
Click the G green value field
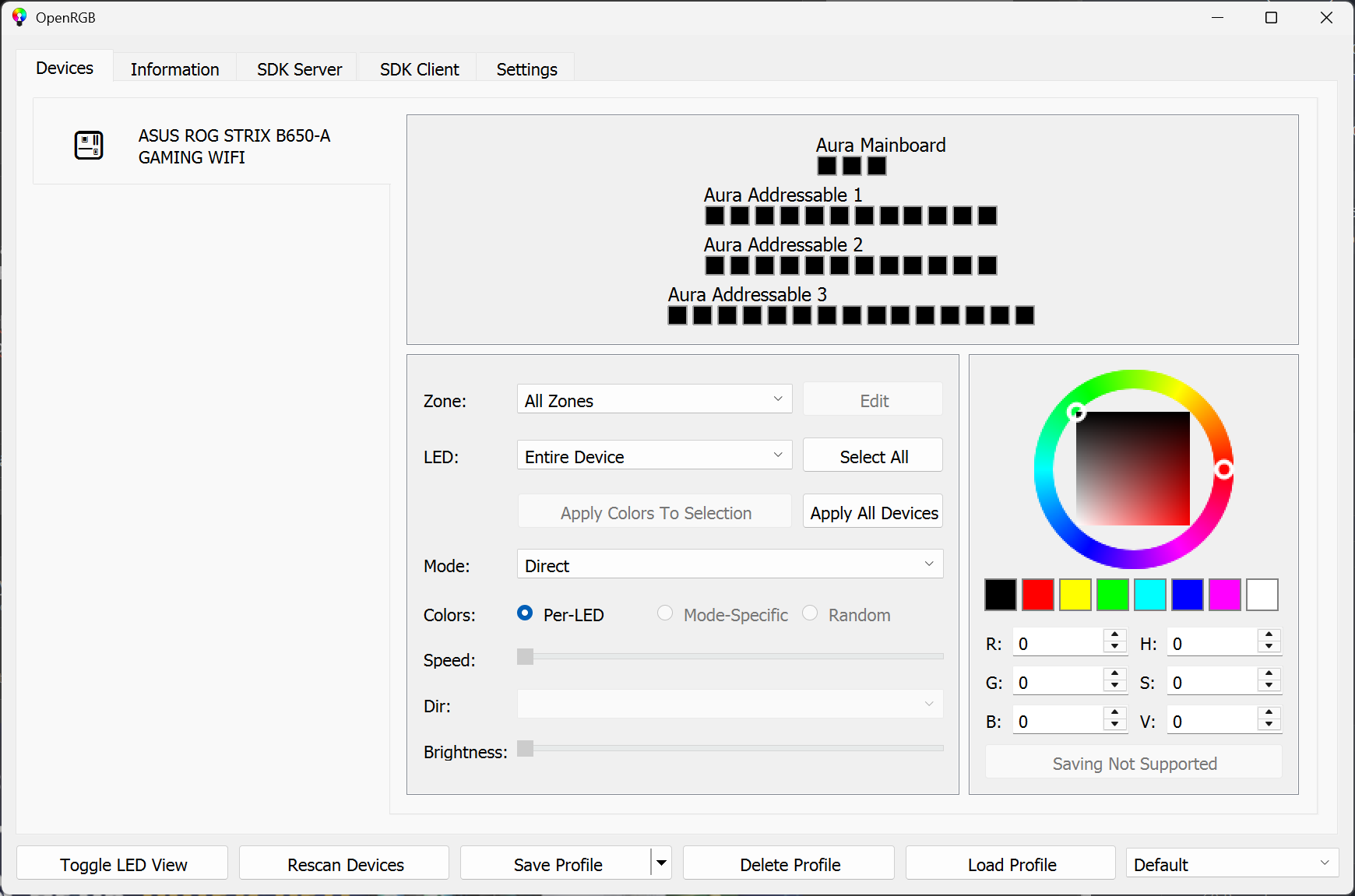coord(1058,681)
